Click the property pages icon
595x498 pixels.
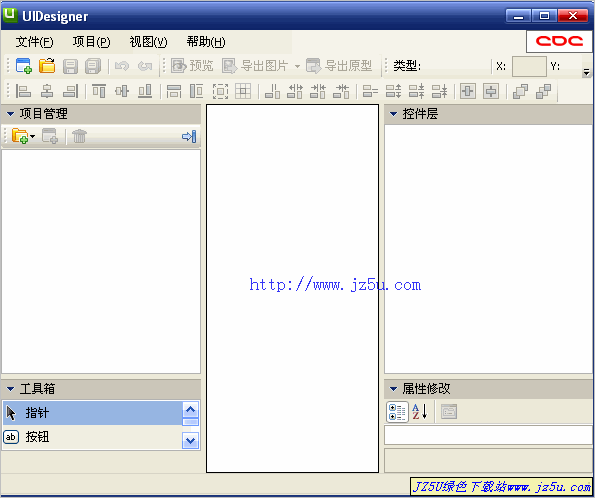(449, 412)
